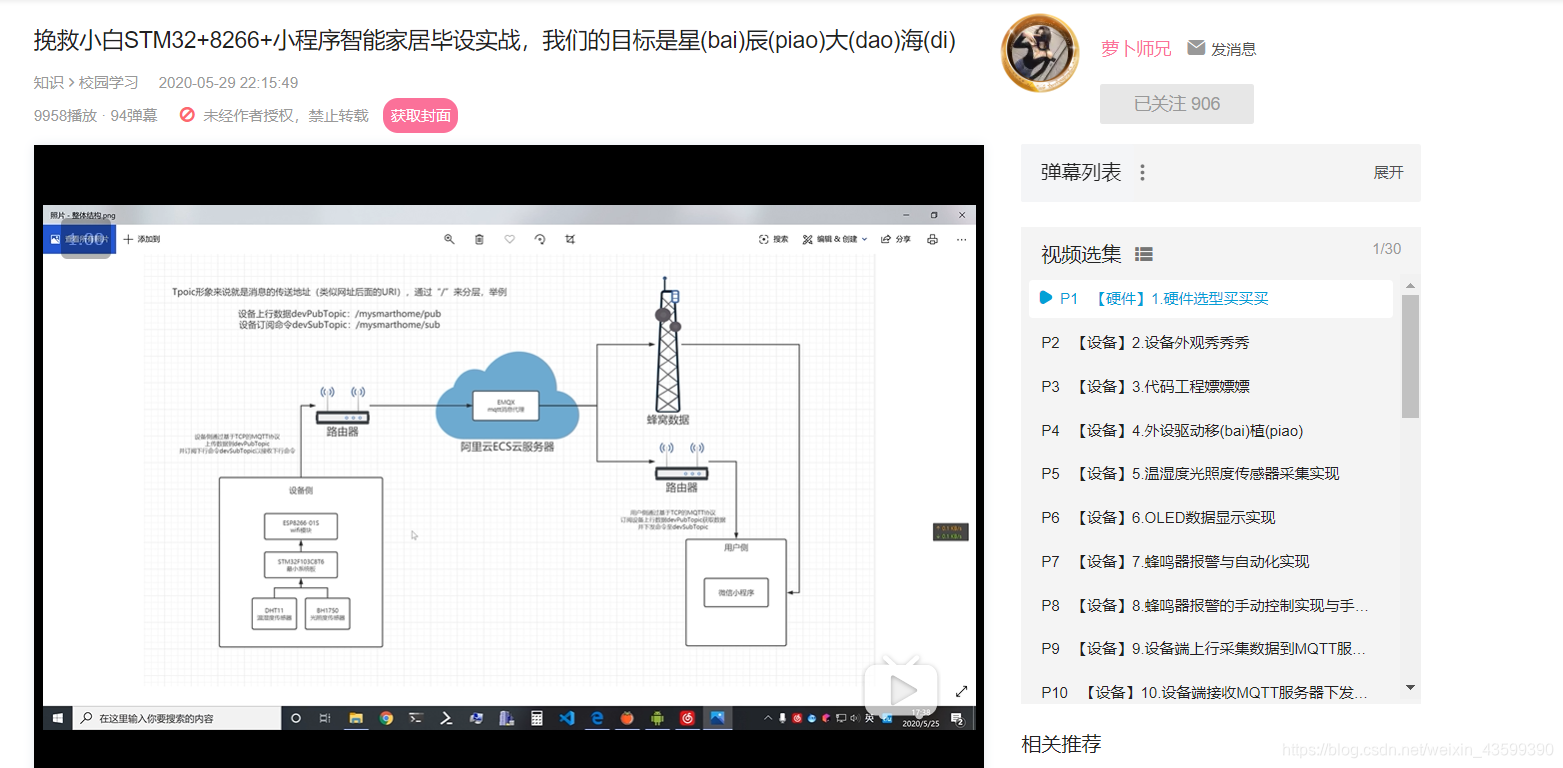Select the crop tool in the Photos toolbar

[571, 239]
